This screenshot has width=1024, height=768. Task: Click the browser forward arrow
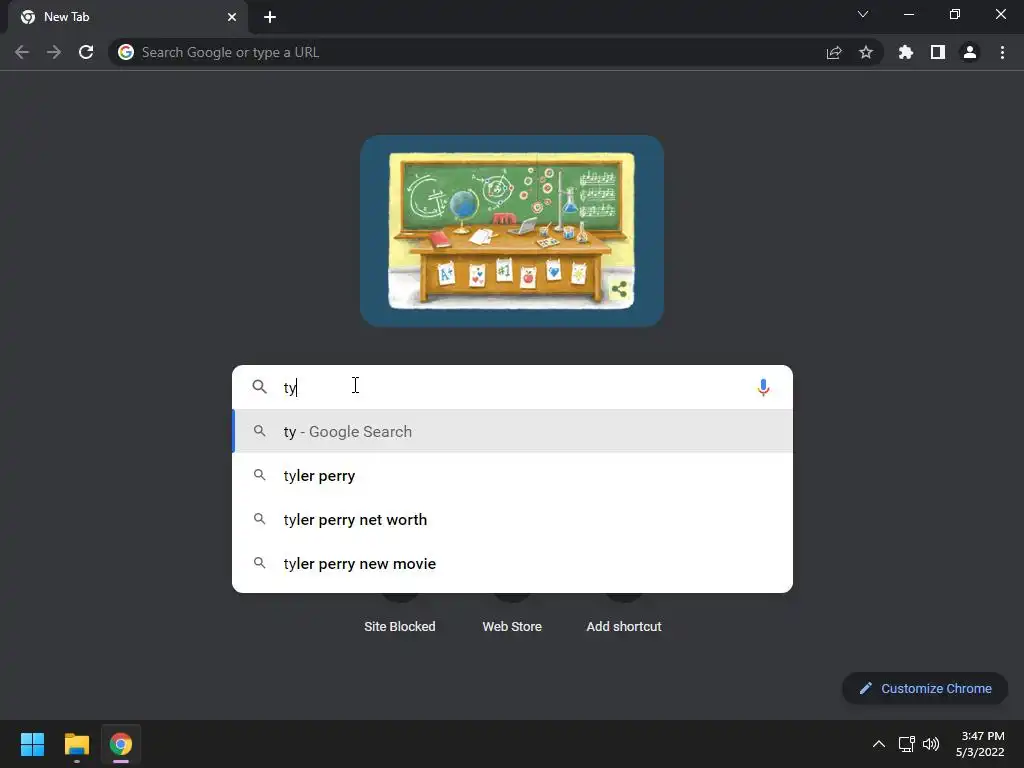coord(54,52)
